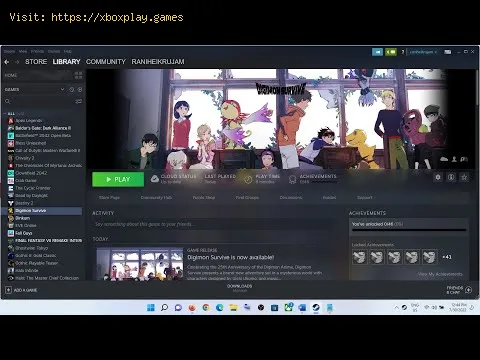This screenshot has width=480, height=360.
Task: Open the RANIHEIKRUJAM profile tab
Action: [158, 62]
